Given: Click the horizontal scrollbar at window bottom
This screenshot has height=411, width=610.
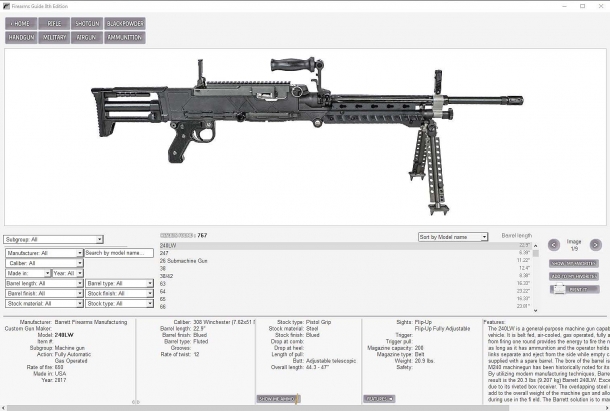Looking at the screenshot, I should pyautogui.click(x=258, y=408).
